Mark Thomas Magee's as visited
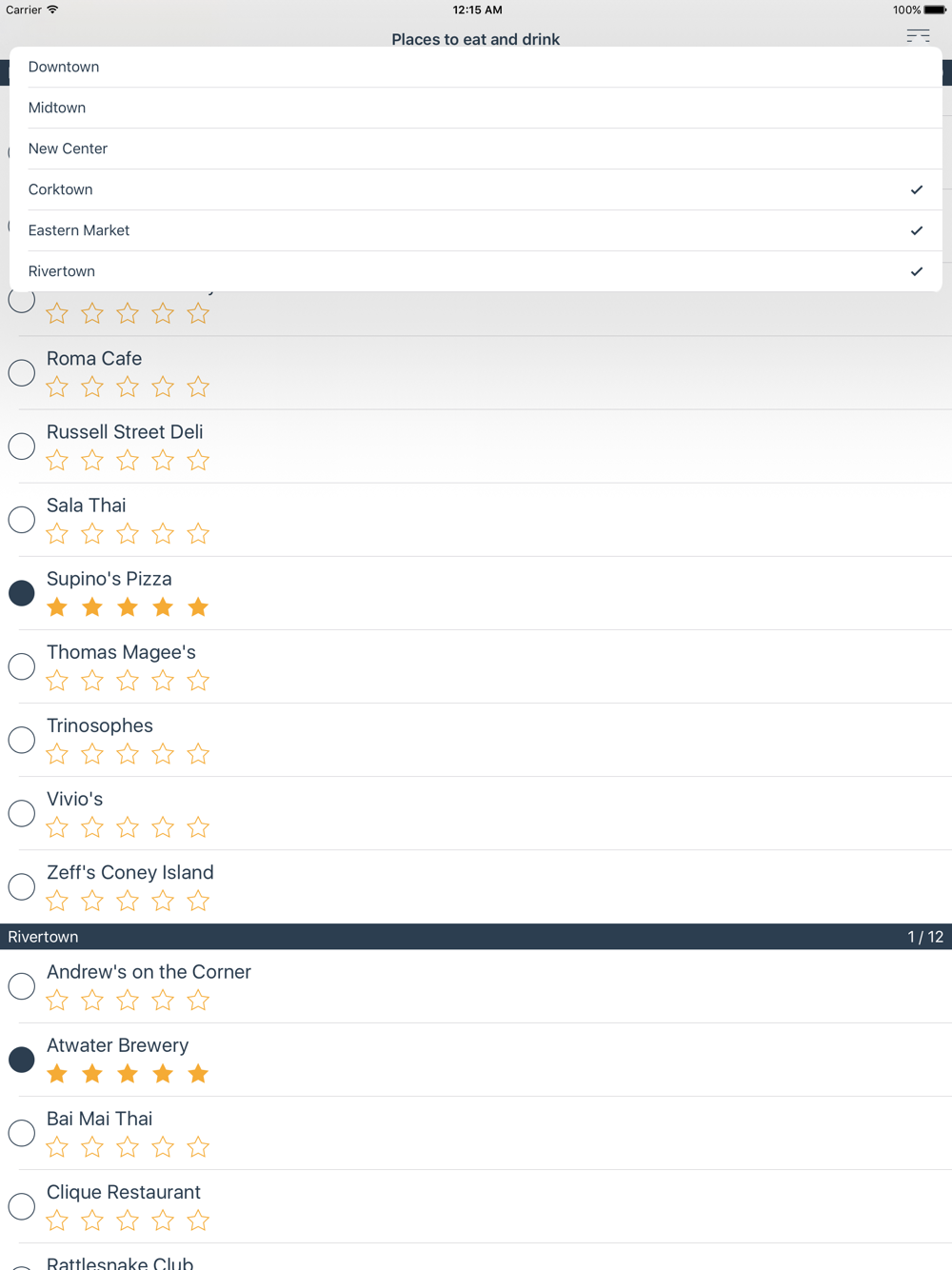The image size is (952, 1270). point(22,666)
